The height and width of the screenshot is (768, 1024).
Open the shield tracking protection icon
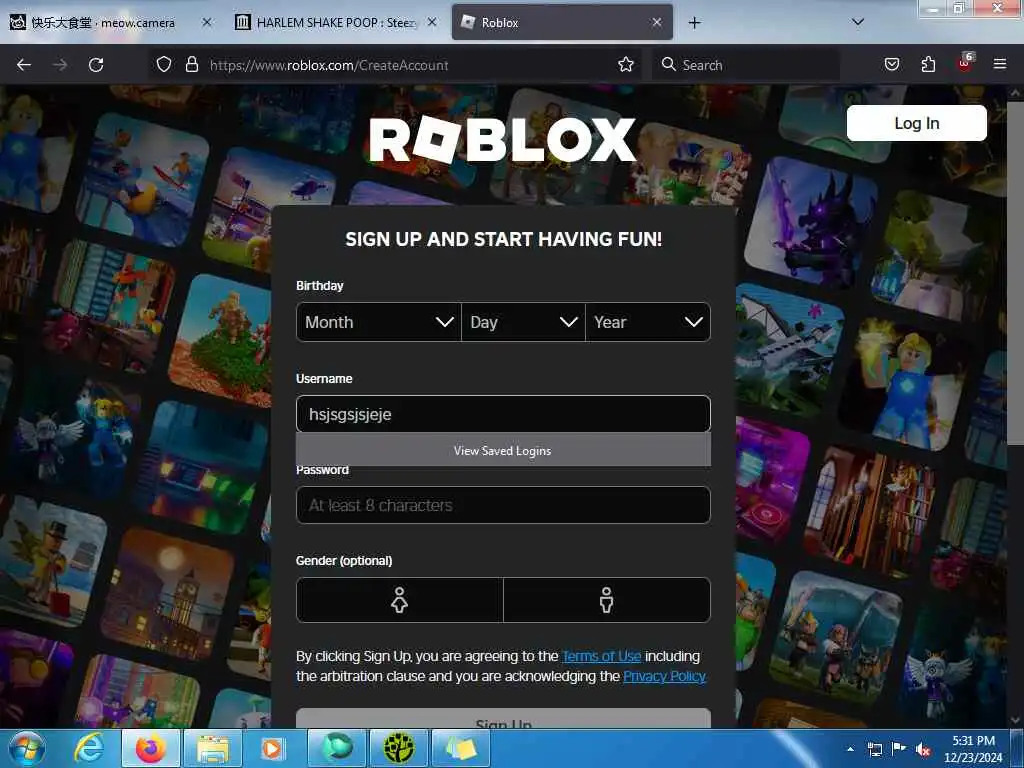[164, 65]
